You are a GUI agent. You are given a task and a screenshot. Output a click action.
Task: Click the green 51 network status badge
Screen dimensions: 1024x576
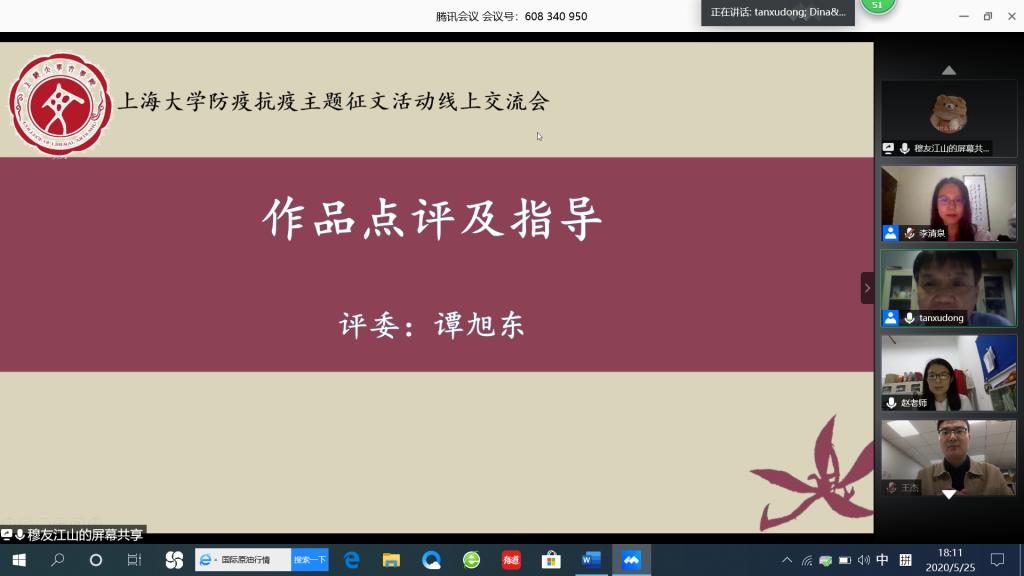click(x=878, y=6)
